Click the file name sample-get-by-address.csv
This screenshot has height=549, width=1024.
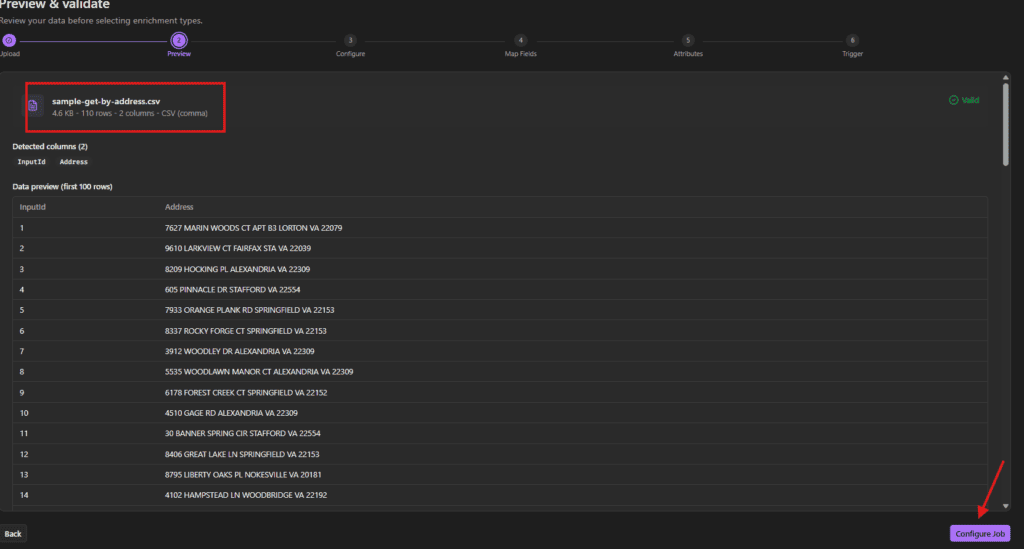106,101
